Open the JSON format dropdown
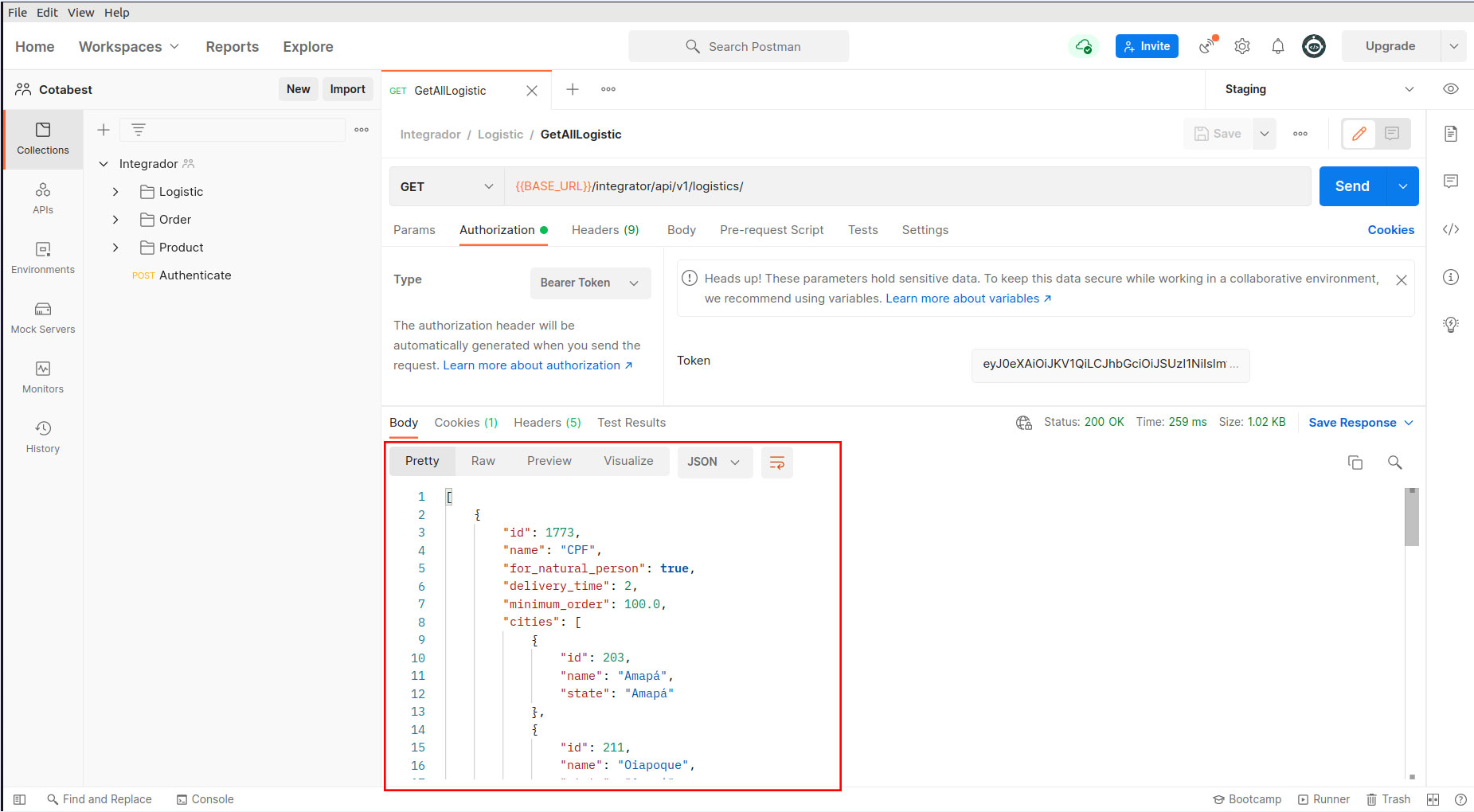The width and height of the screenshot is (1474, 812). (714, 462)
